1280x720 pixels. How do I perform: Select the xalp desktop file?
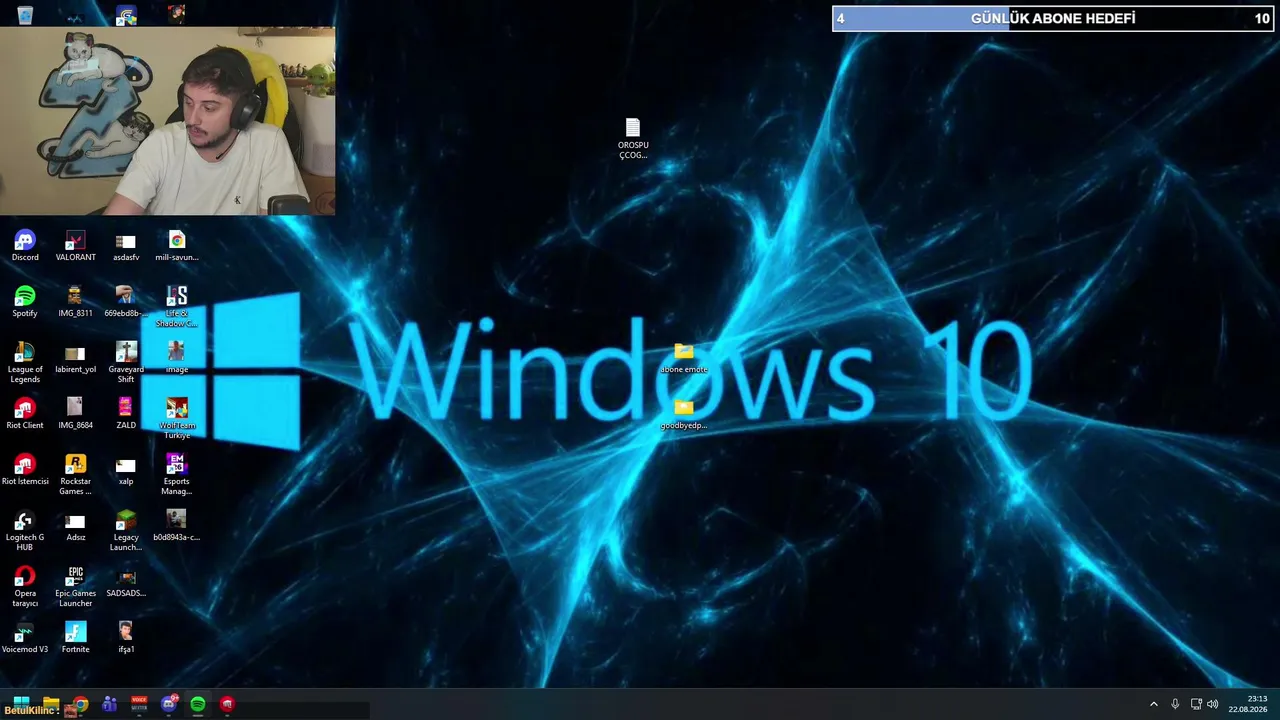click(x=126, y=470)
